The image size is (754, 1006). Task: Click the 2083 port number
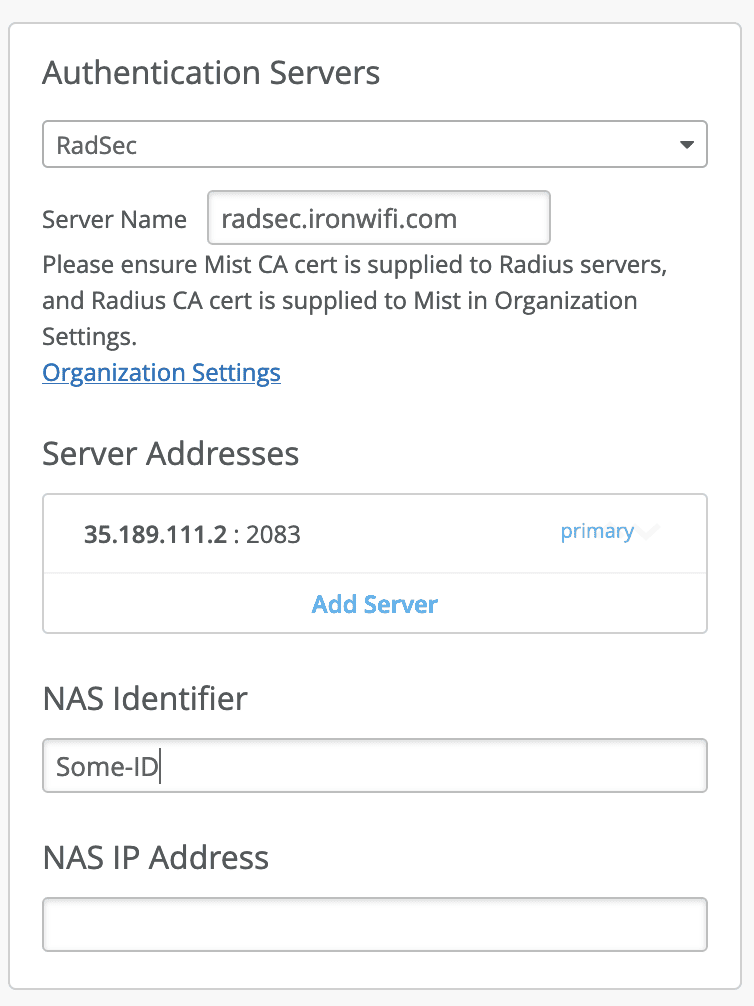pyautogui.click(x=273, y=534)
